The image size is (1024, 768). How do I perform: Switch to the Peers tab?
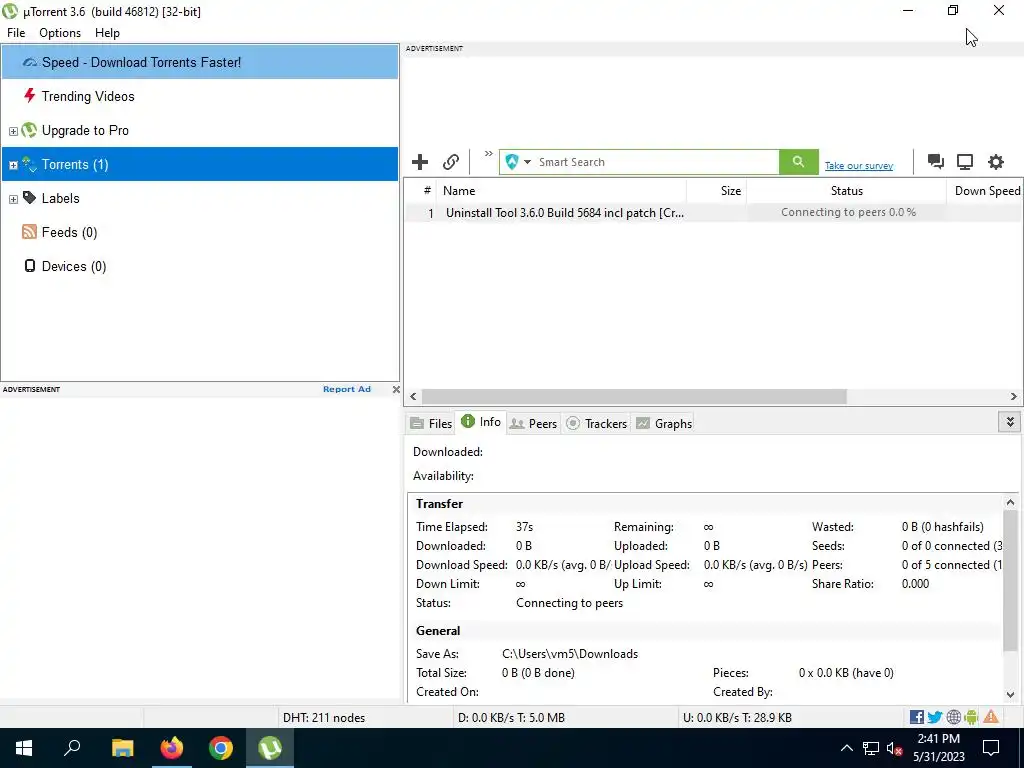[x=534, y=423]
